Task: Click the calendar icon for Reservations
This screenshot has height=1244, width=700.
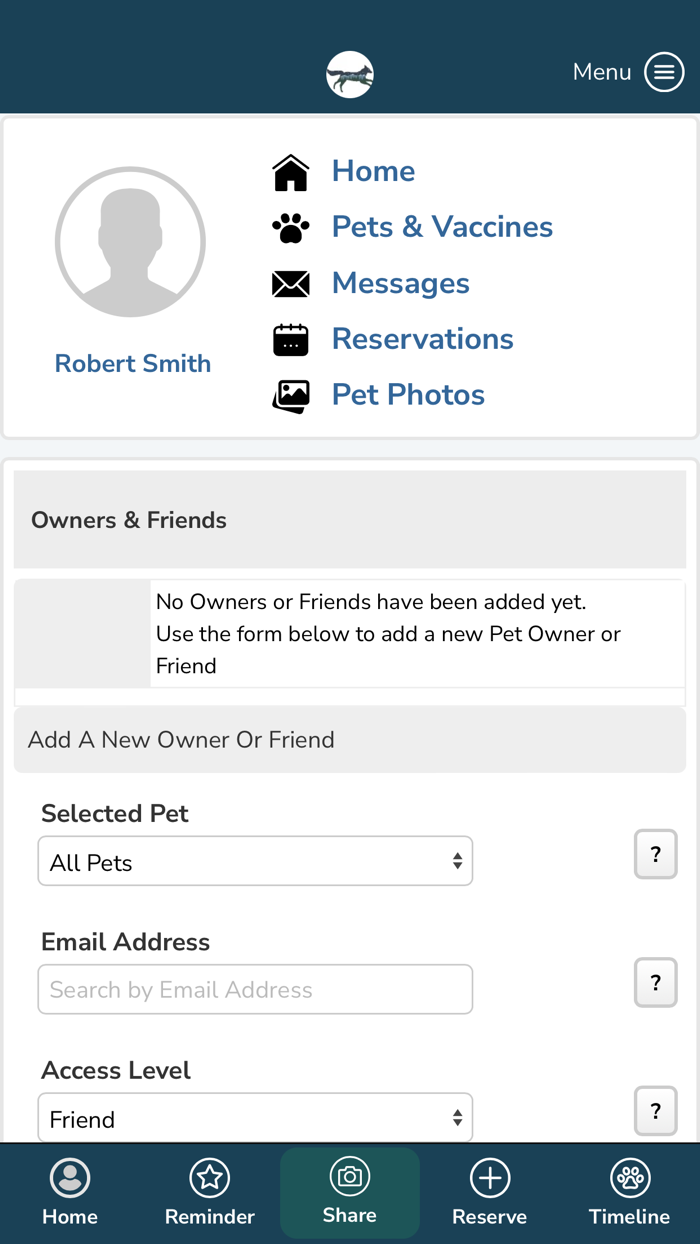Action: [x=290, y=339]
